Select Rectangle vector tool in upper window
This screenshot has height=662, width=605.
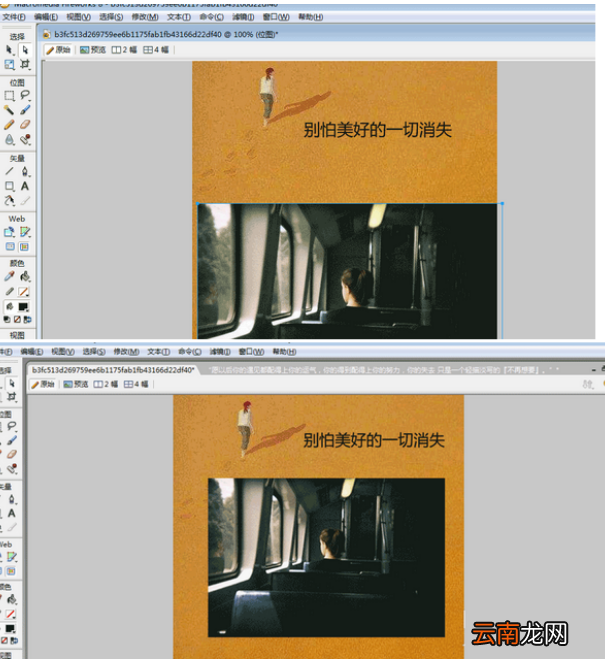(9, 186)
